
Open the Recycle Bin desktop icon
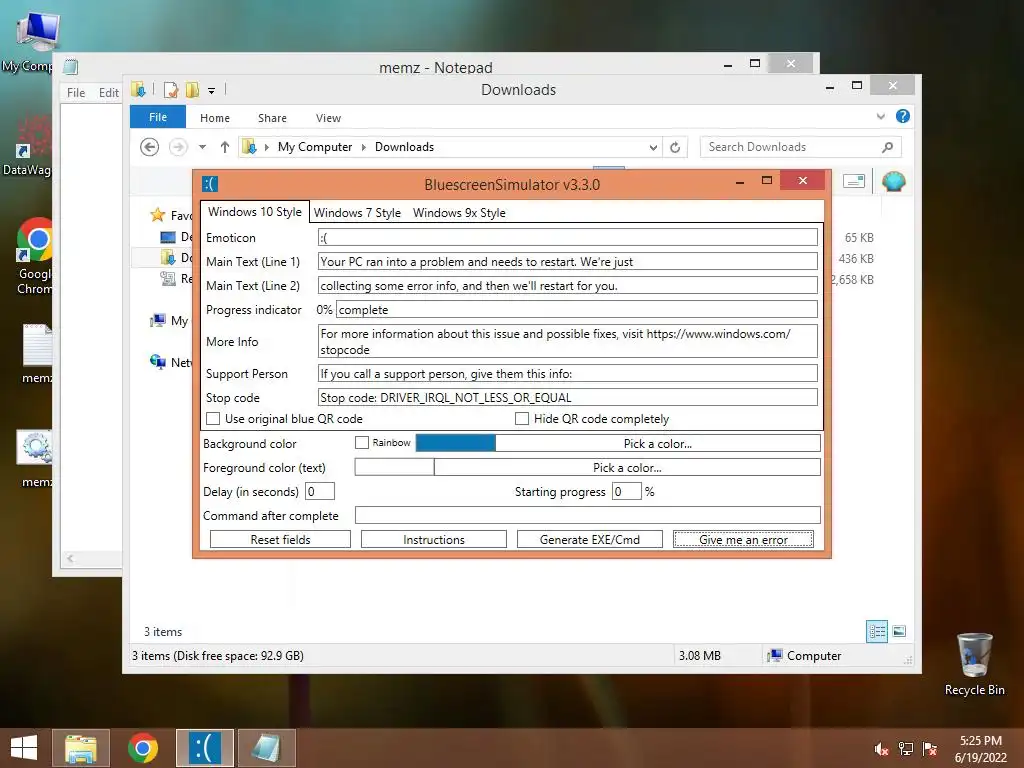(974, 664)
